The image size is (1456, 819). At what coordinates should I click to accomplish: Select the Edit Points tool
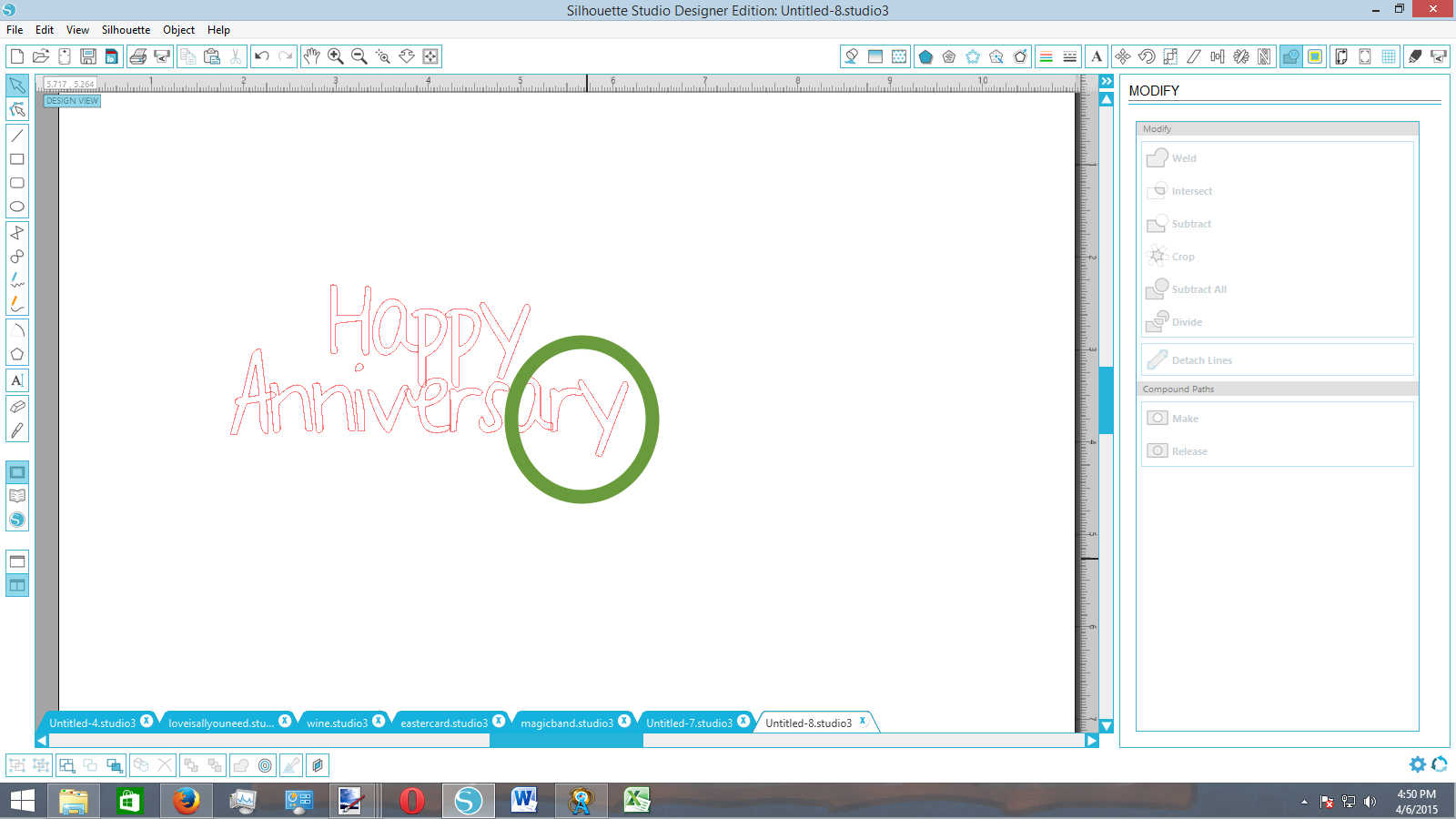tap(17, 109)
